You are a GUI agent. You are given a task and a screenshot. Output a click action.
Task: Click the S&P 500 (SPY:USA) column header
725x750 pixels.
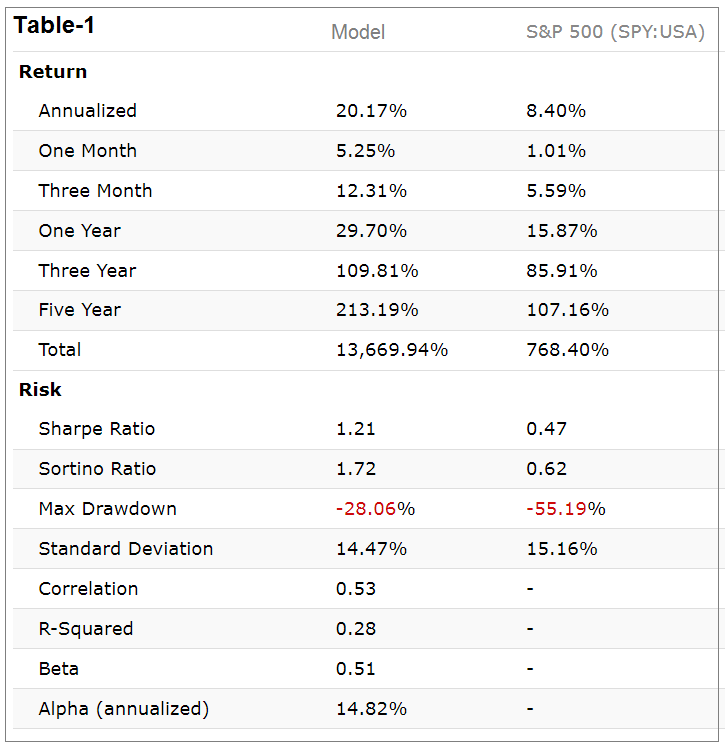615,32
